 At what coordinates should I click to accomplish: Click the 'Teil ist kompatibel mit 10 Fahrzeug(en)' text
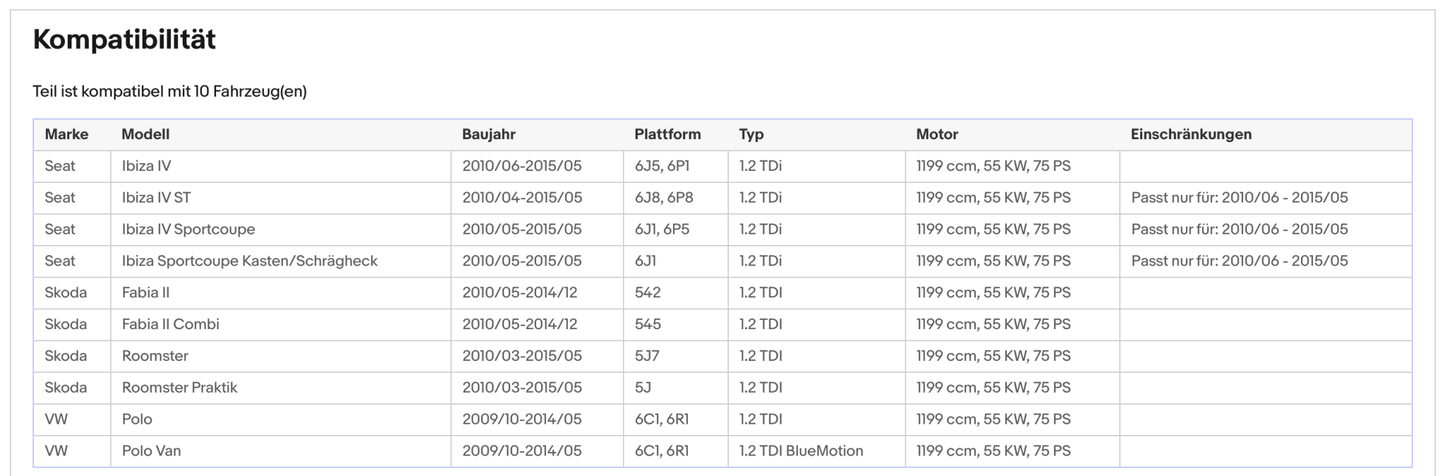pos(169,92)
